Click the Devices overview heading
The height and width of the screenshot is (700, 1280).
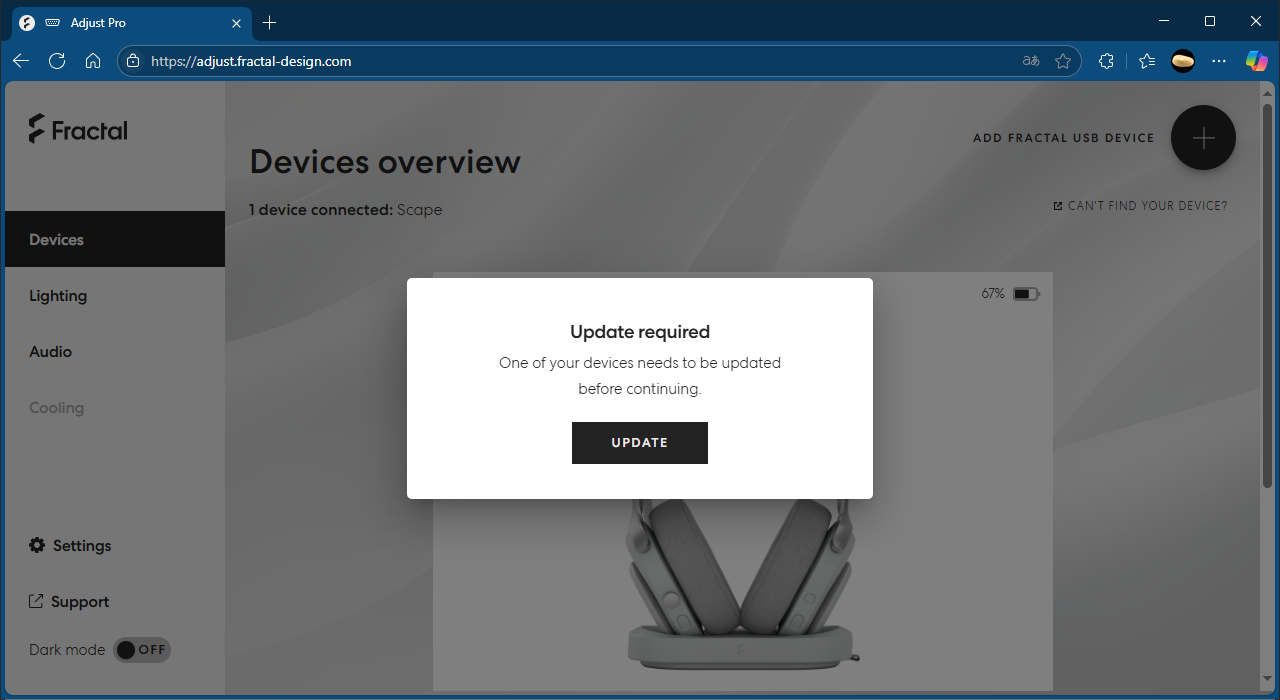point(385,162)
